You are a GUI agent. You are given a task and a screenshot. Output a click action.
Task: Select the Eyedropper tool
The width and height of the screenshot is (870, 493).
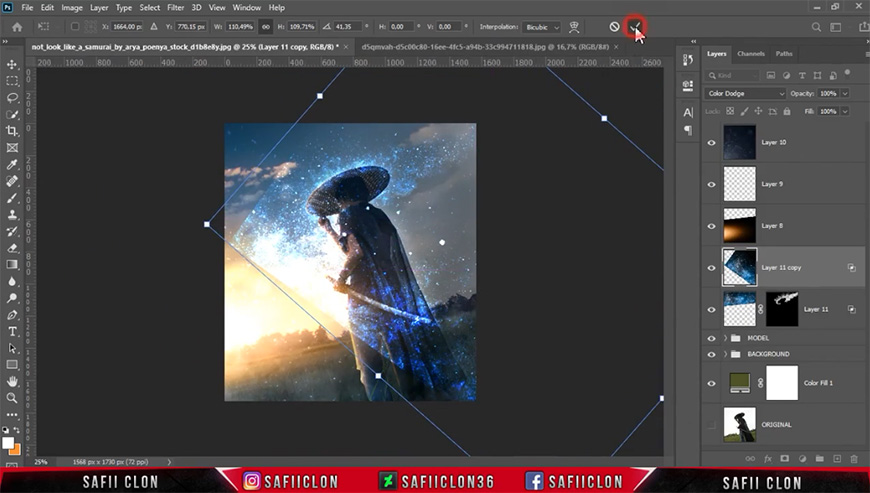[12, 164]
